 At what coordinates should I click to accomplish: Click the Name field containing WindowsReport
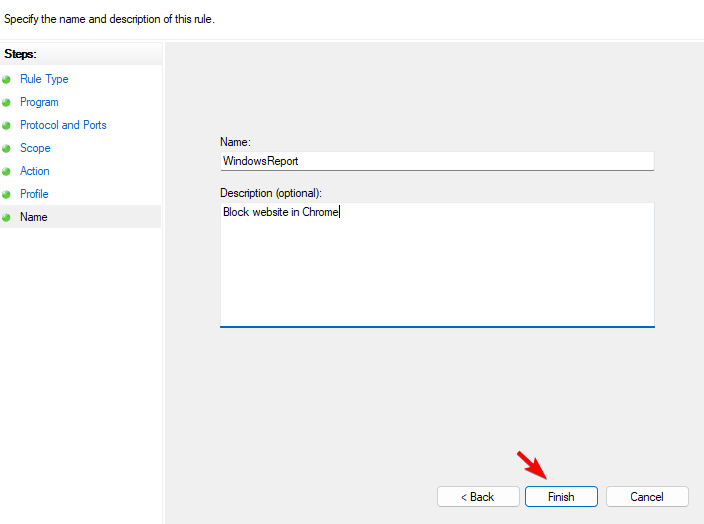437,161
